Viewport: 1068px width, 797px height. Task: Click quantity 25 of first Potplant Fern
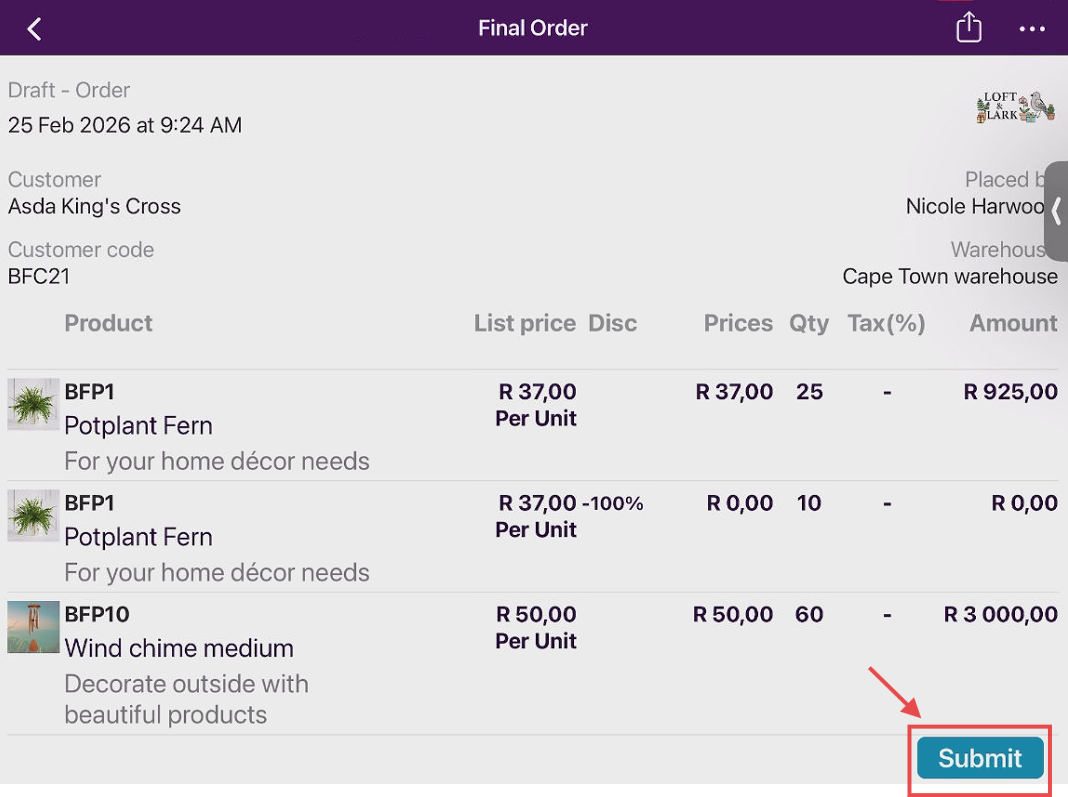click(809, 392)
